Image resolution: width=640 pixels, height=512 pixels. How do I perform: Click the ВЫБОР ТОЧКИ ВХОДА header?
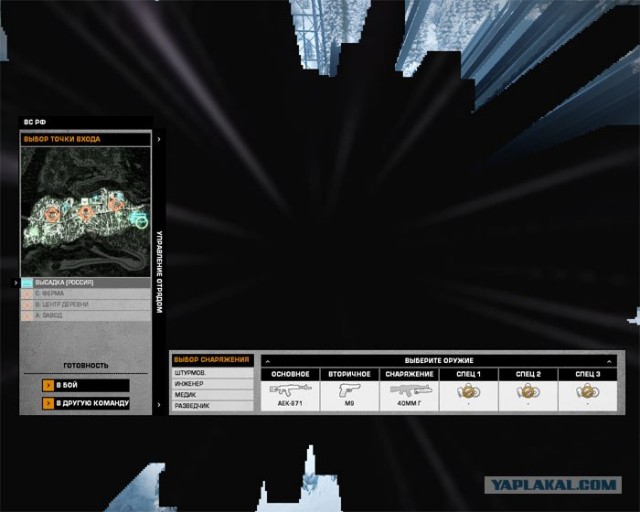pos(86,139)
